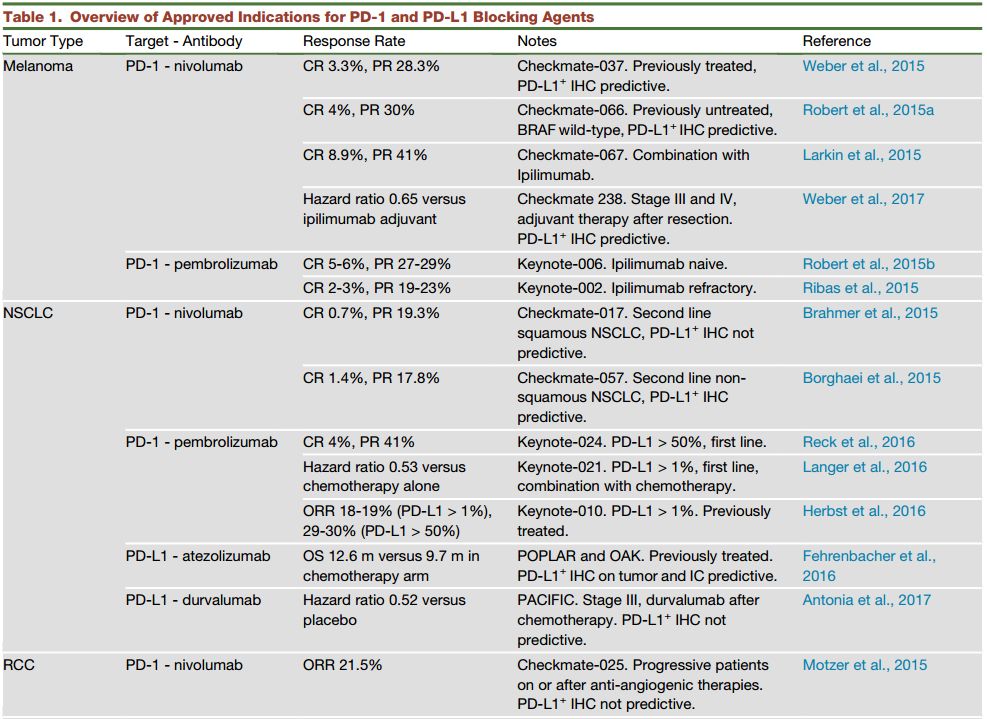987x719 pixels.
Task: Select the Checkmate-037 note
Action: click(x=637, y=76)
